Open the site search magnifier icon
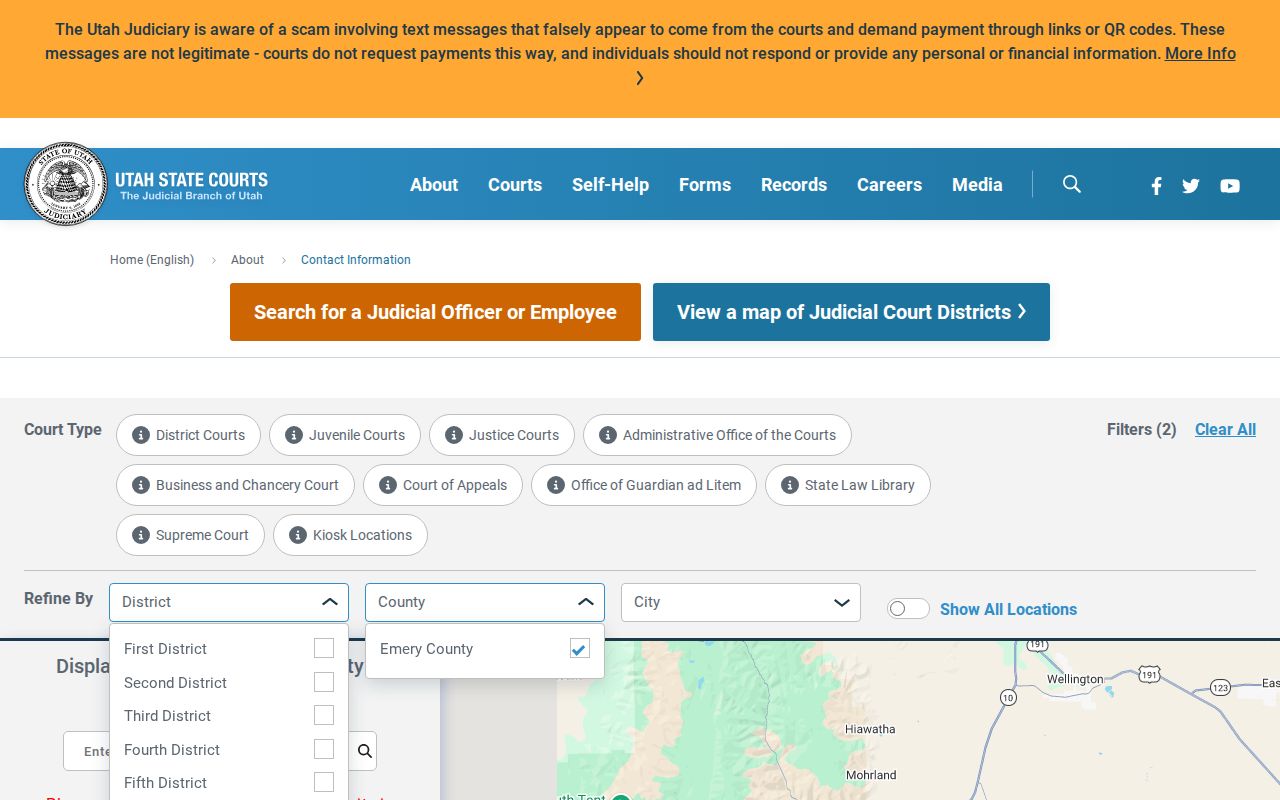This screenshot has width=1280, height=800. pos(1072,184)
